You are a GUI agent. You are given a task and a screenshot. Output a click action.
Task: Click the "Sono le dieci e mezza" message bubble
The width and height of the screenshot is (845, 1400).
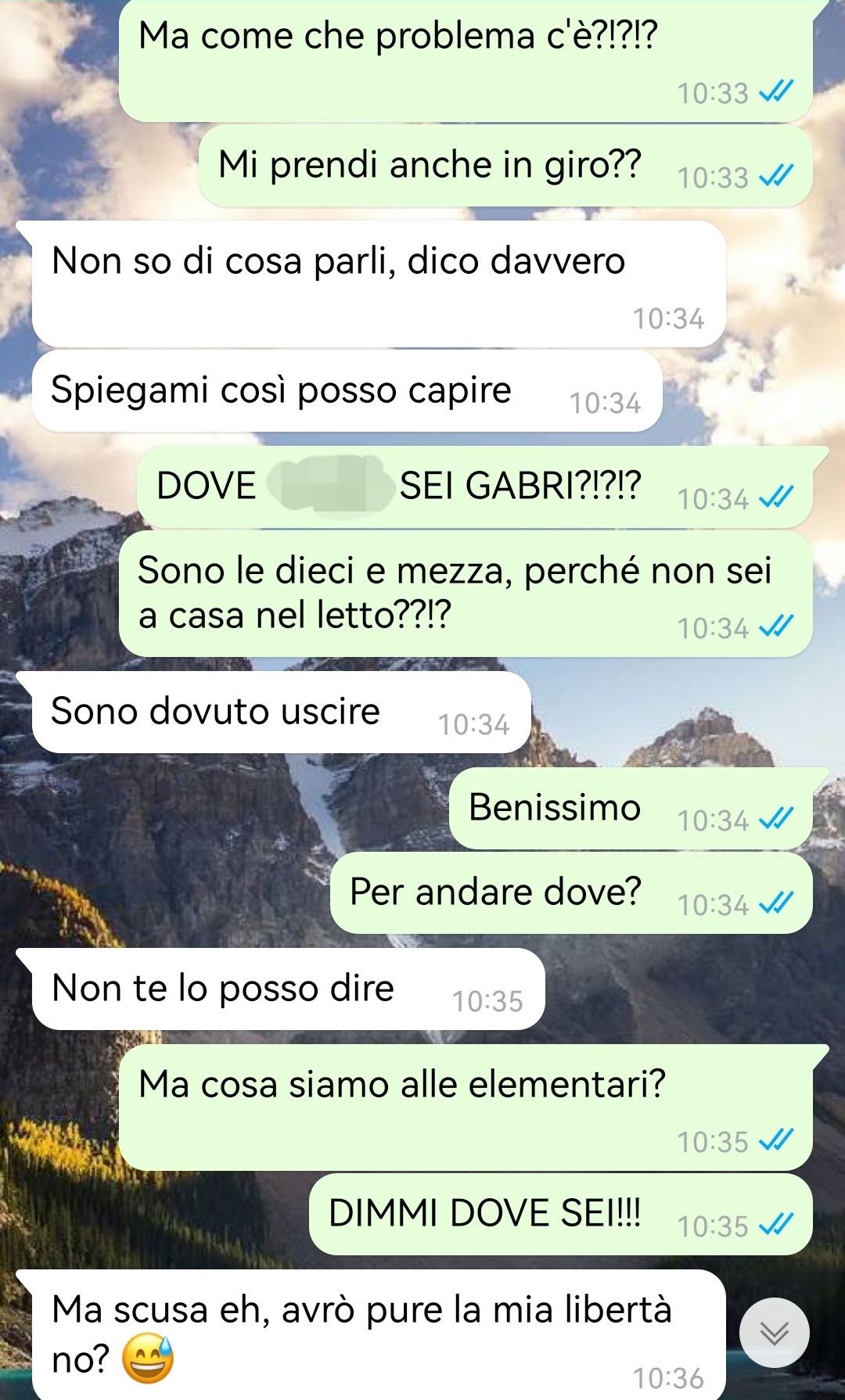(466, 594)
